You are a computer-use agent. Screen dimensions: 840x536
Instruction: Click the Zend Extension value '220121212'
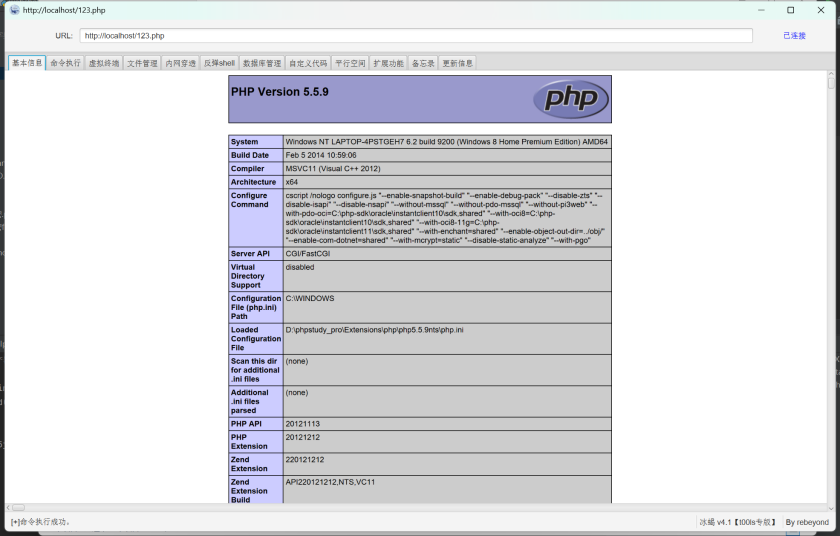click(305, 459)
